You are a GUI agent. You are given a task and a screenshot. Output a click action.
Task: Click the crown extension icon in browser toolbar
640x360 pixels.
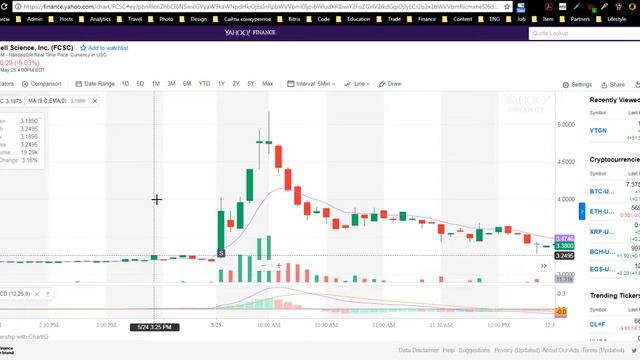pos(619,7)
